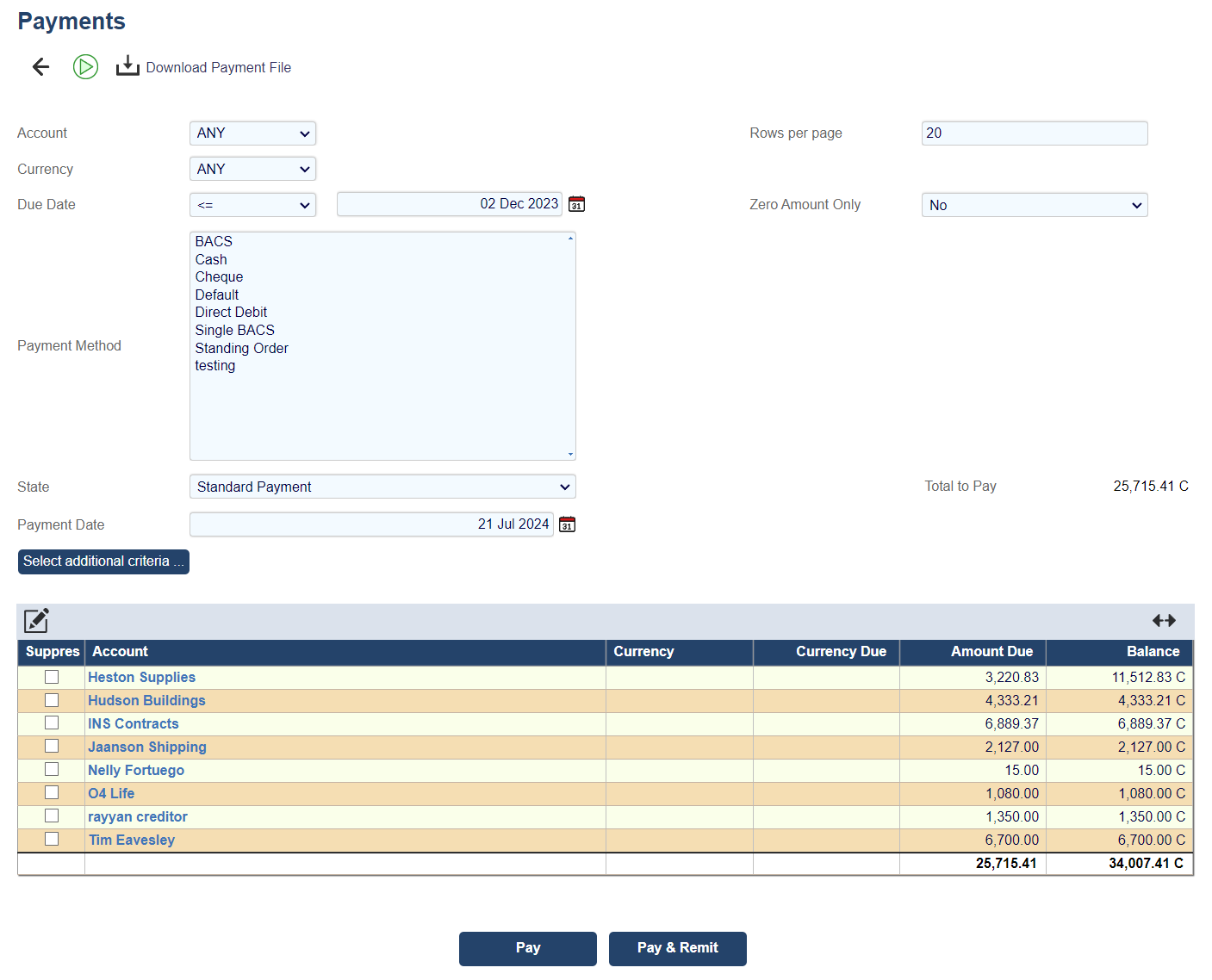
Task: Tick the suppress checkbox for INS Contracts
Action: point(52,723)
